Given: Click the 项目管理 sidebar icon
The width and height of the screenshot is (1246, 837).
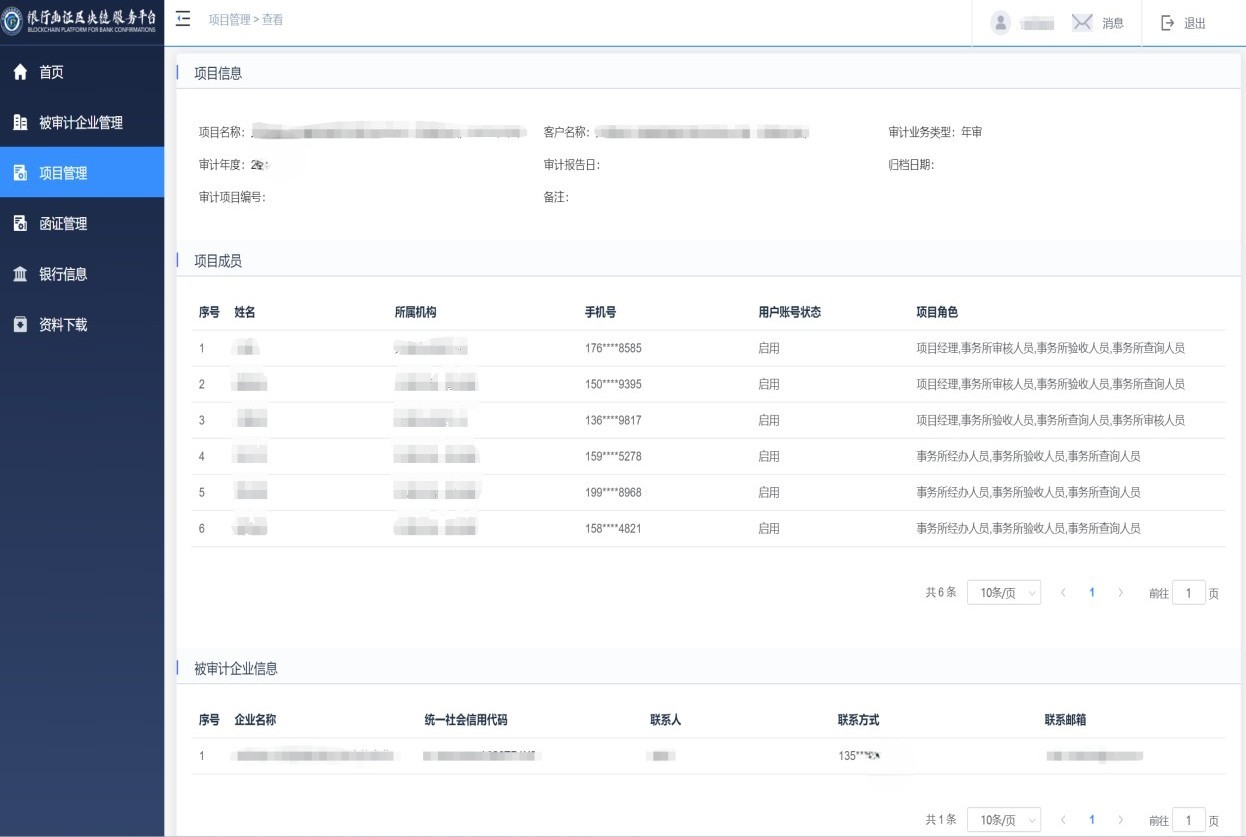Looking at the screenshot, I should click(x=20, y=173).
